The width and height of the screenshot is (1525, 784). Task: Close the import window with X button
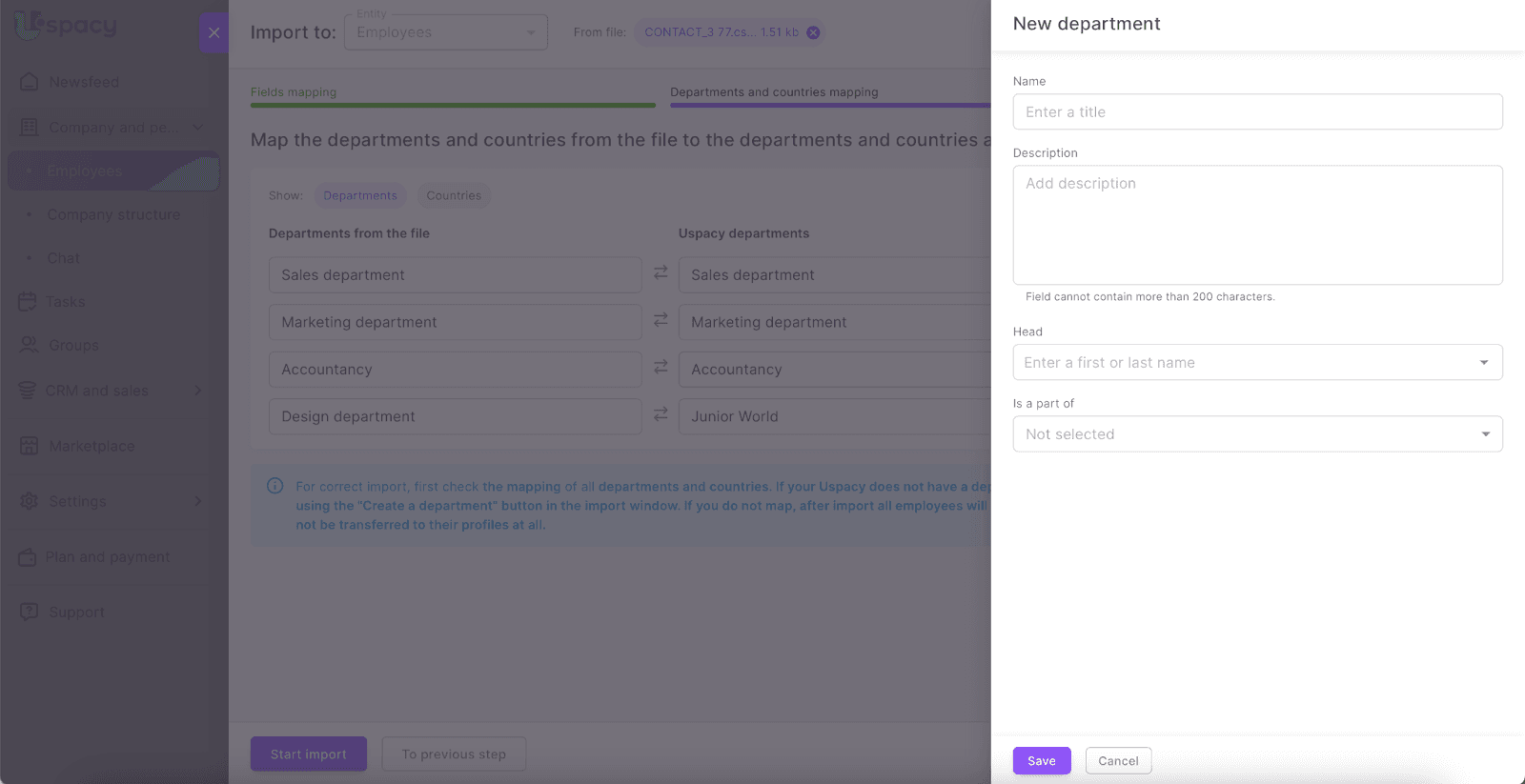click(213, 32)
